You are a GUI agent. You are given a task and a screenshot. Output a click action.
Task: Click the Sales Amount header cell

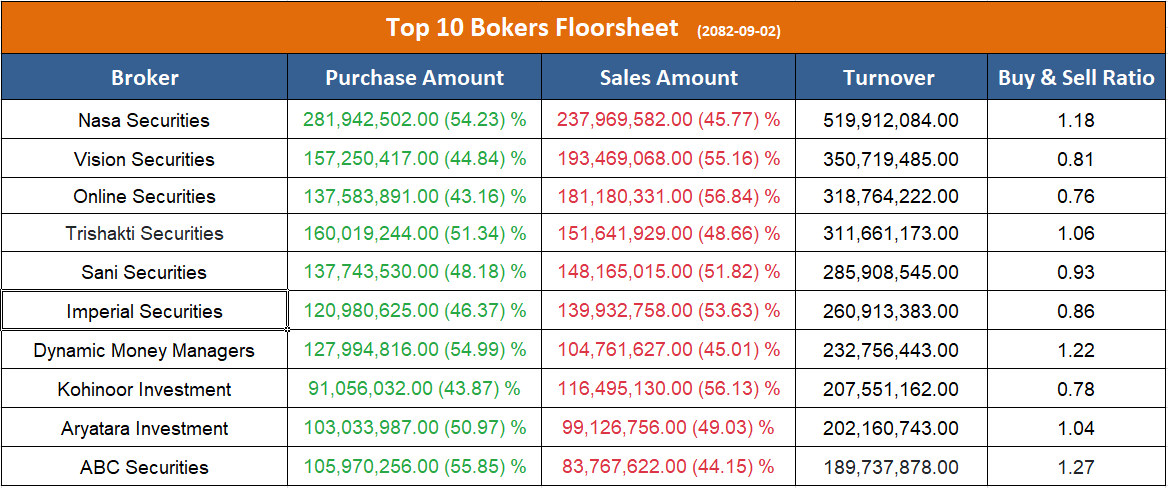668,78
